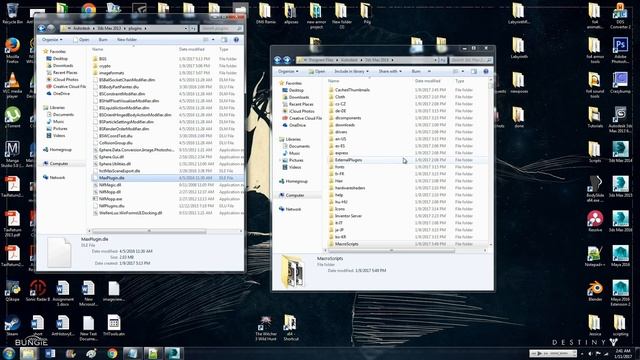Image resolution: width=640 pixels, height=360 pixels.
Task: Open the Scripts folder on the desktop
Action: coord(595,152)
